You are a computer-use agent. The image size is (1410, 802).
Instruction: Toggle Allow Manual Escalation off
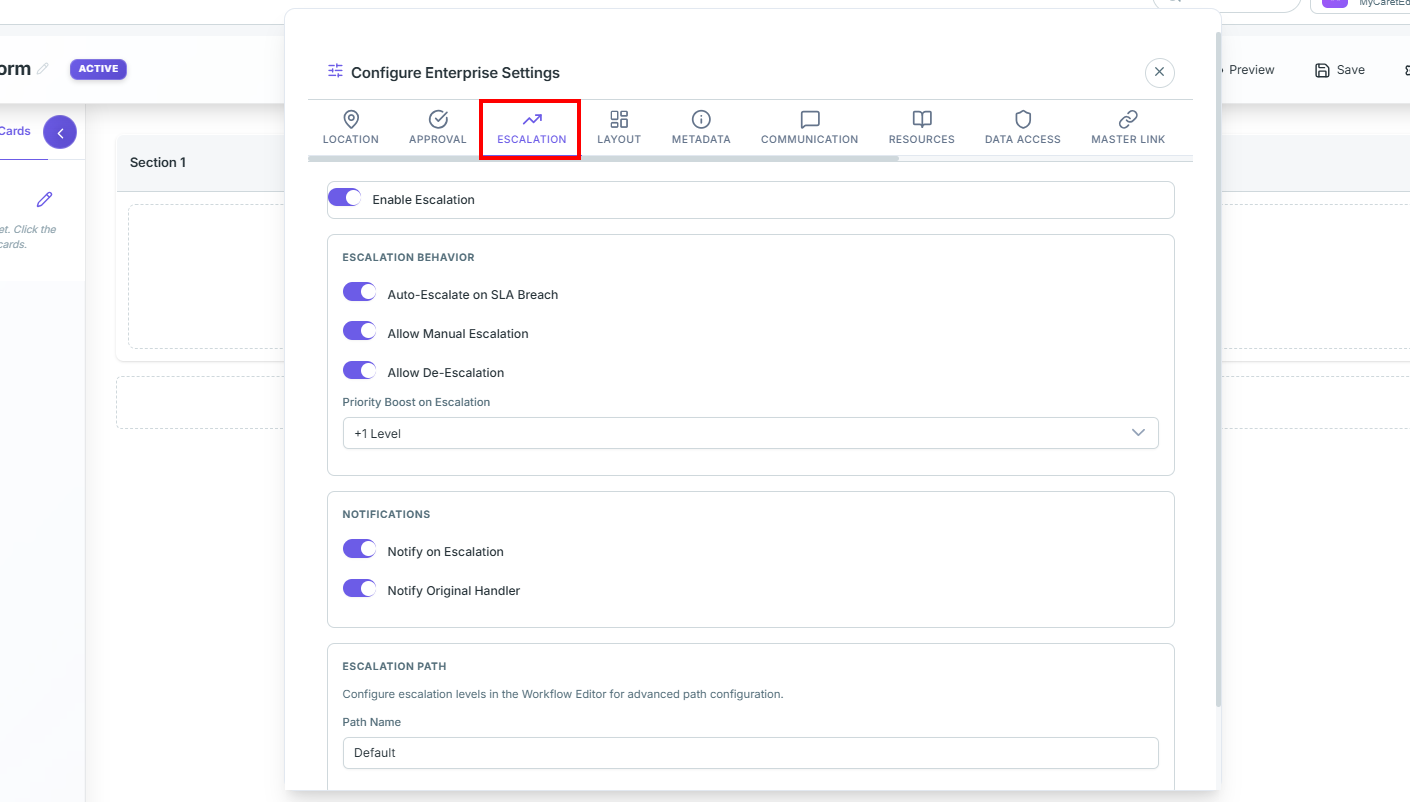[359, 332]
